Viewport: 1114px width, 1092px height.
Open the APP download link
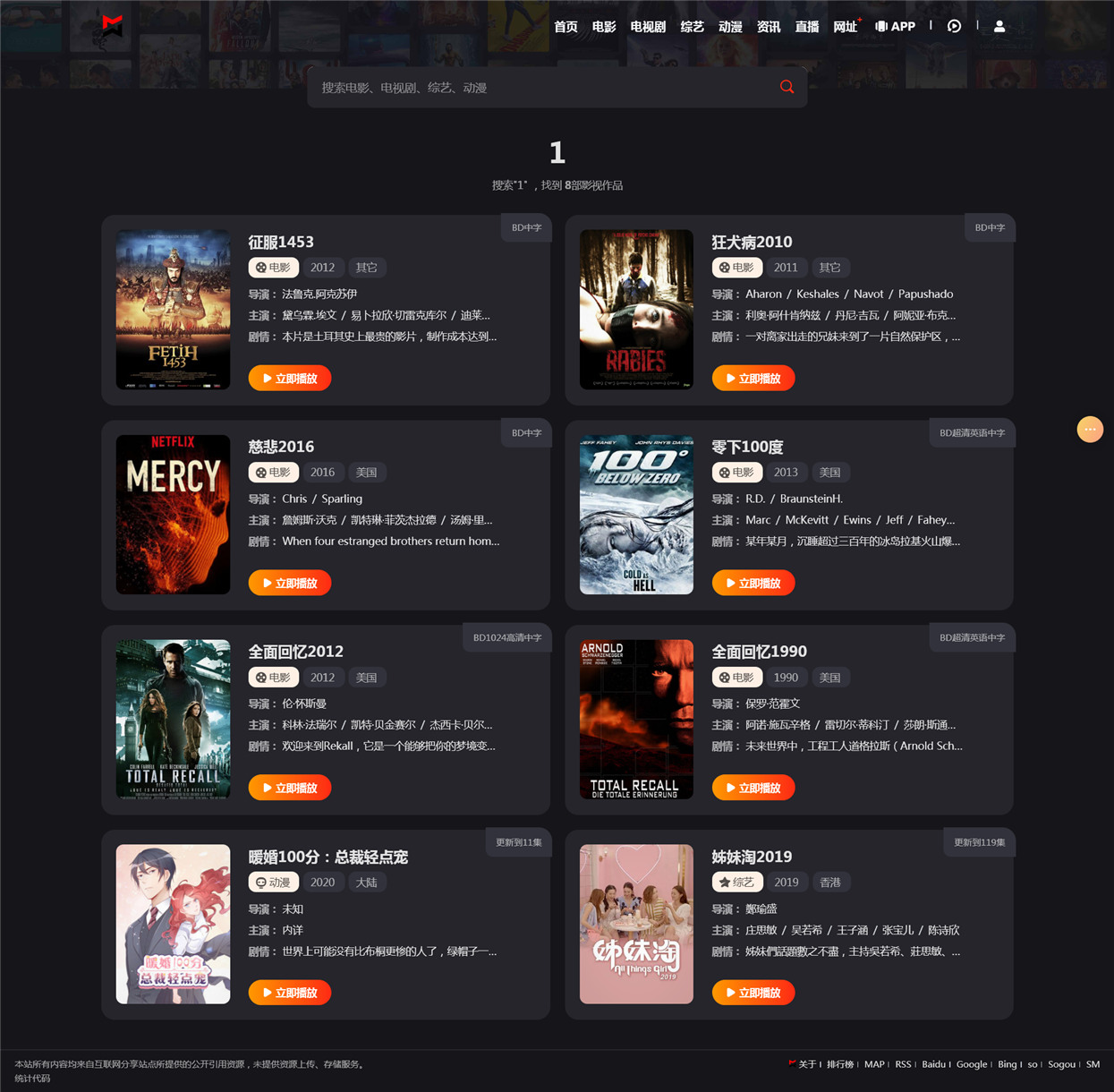895,26
